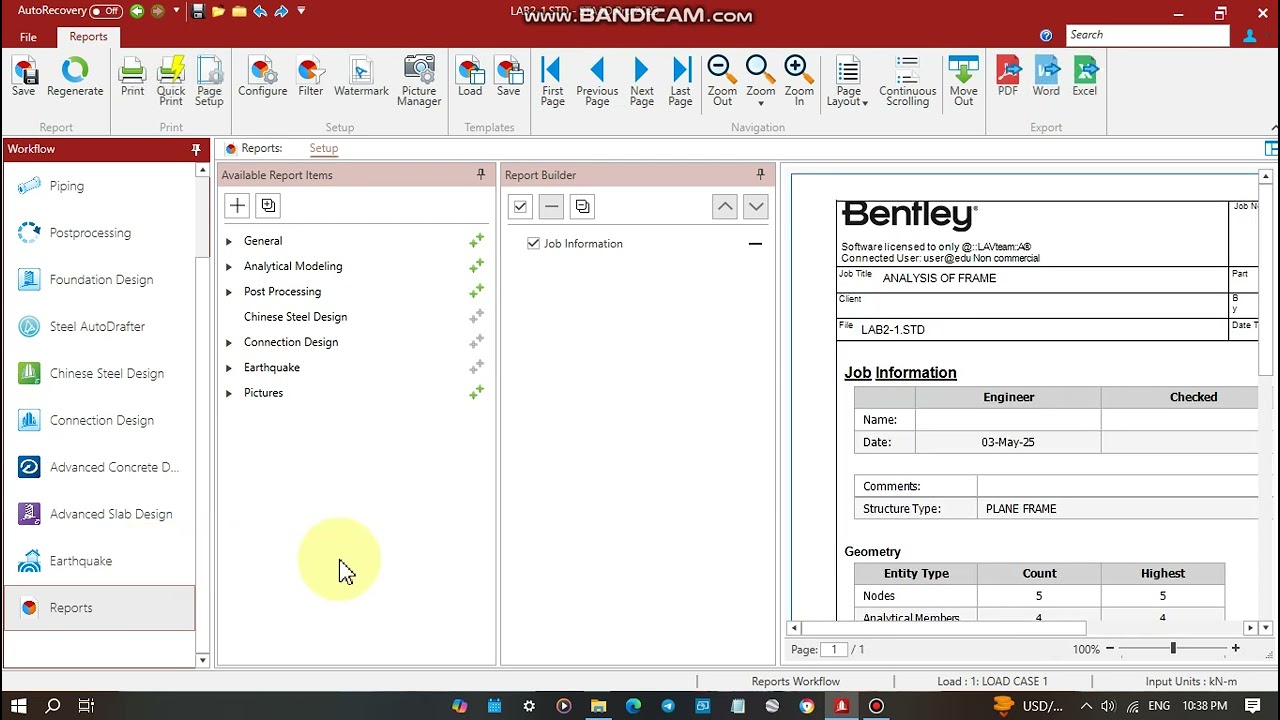Open the File menu

[x=28, y=37]
